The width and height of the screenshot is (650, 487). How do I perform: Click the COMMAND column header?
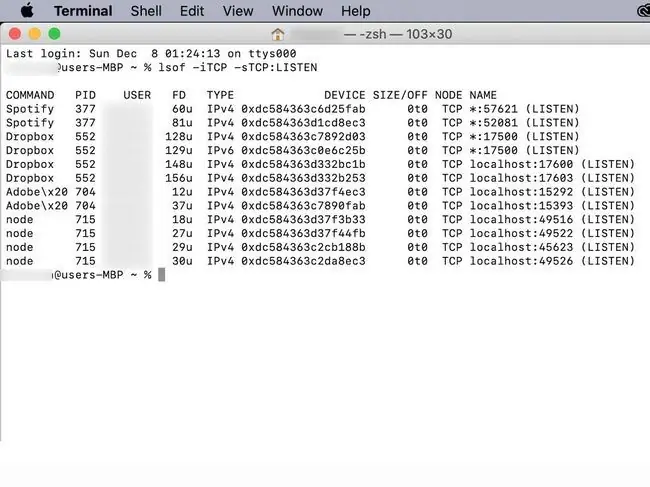click(x=30, y=95)
